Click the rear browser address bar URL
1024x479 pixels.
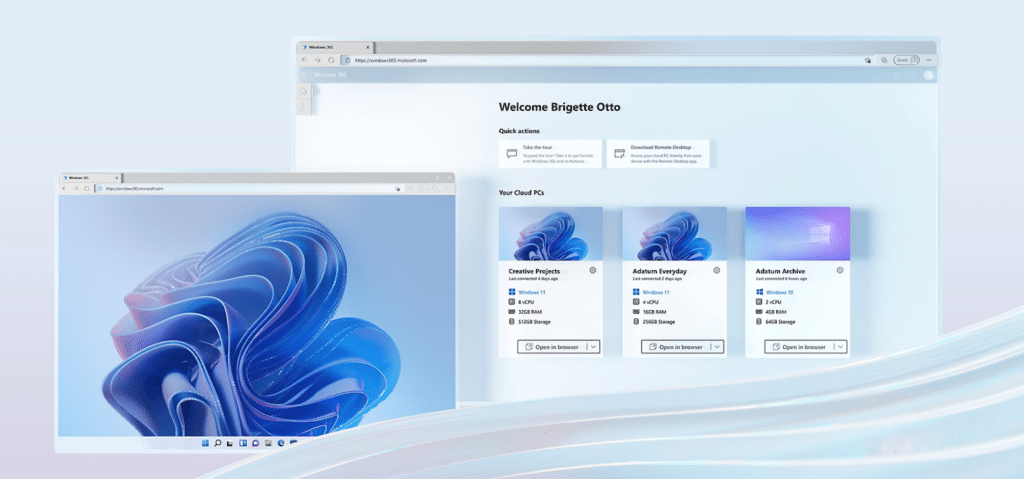400,60
